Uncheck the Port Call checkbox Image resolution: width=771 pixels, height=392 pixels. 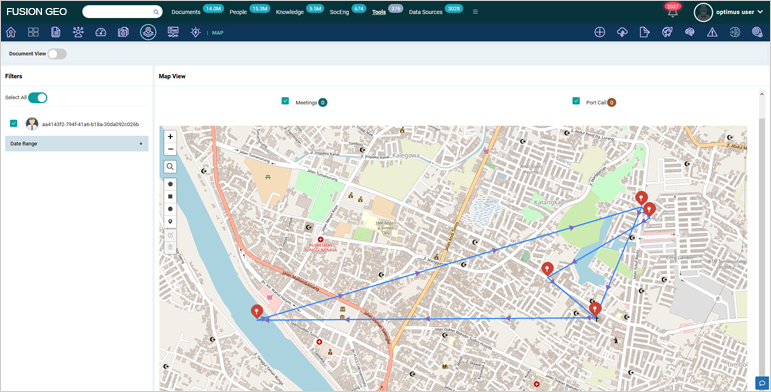pos(576,101)
